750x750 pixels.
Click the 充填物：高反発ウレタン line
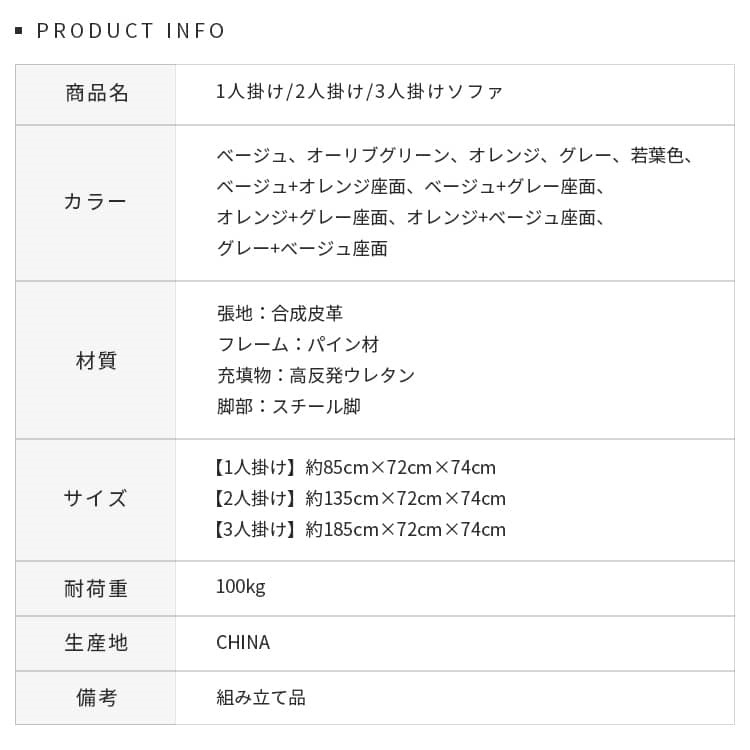coord(315,375)
